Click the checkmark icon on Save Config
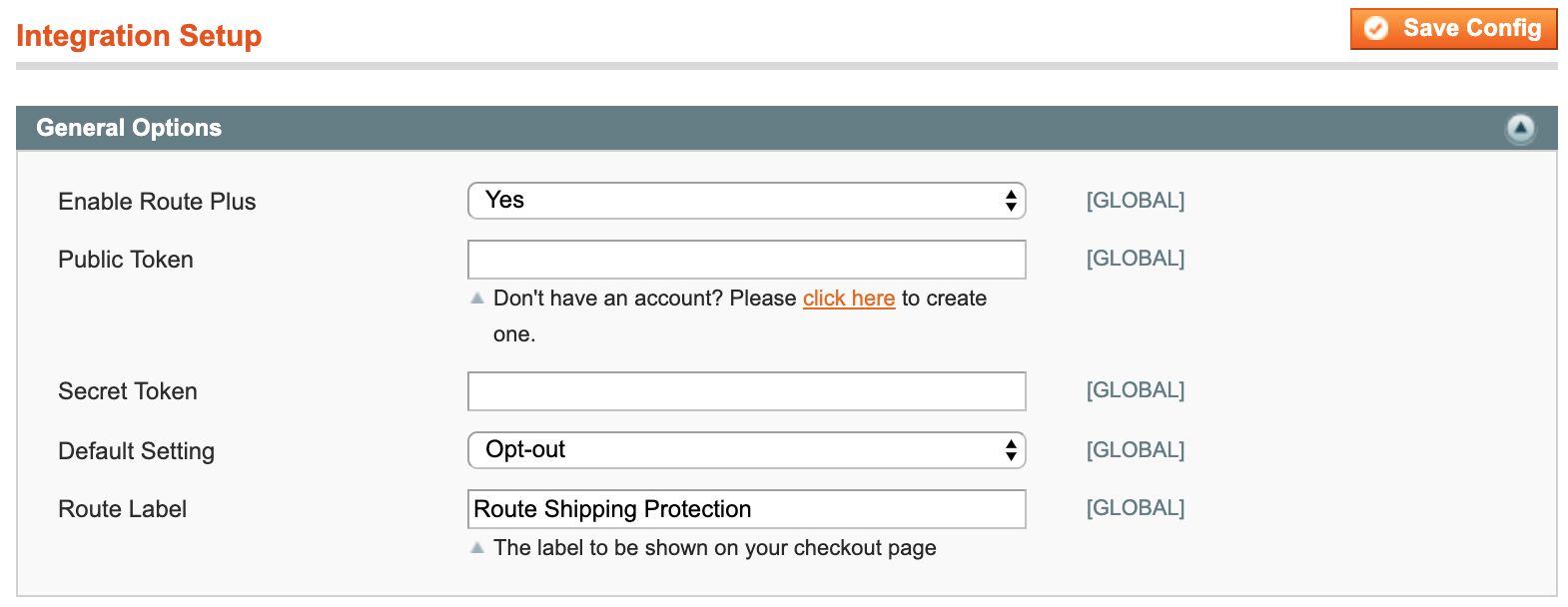This screenshot has width=1568, height=607. point(1376,29)
